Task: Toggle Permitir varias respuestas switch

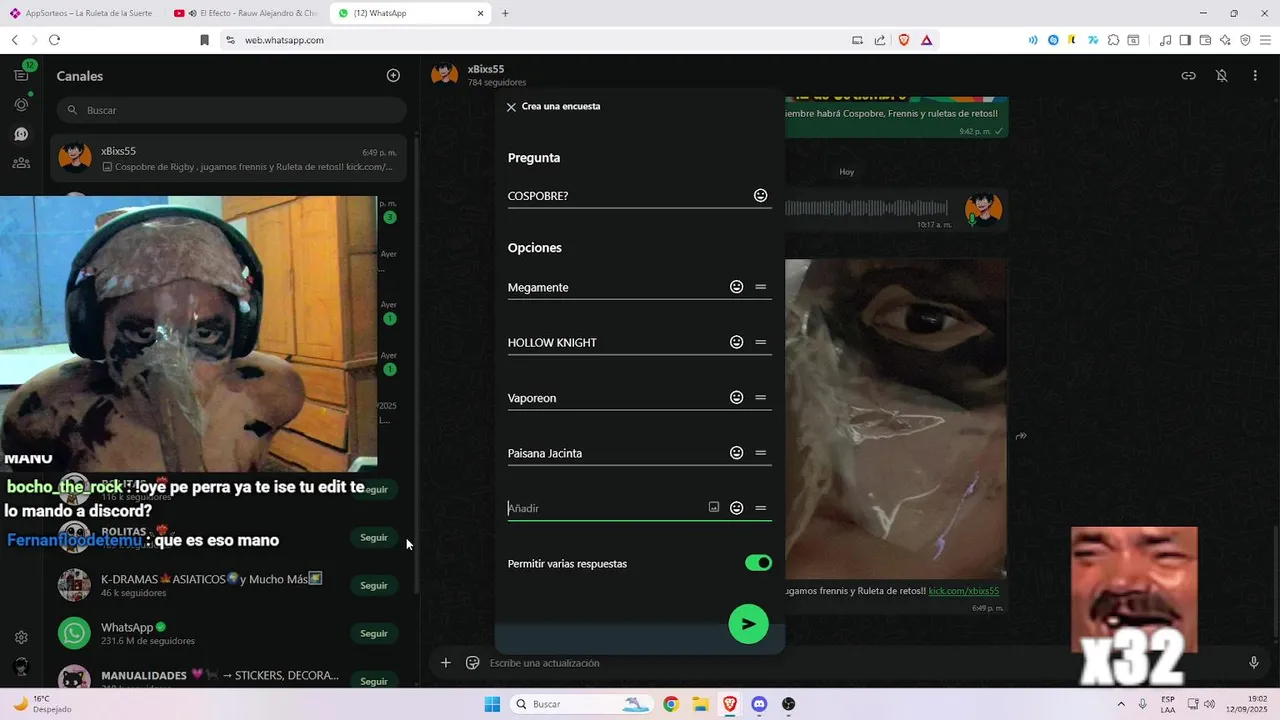Action: [x=758, y=563]
